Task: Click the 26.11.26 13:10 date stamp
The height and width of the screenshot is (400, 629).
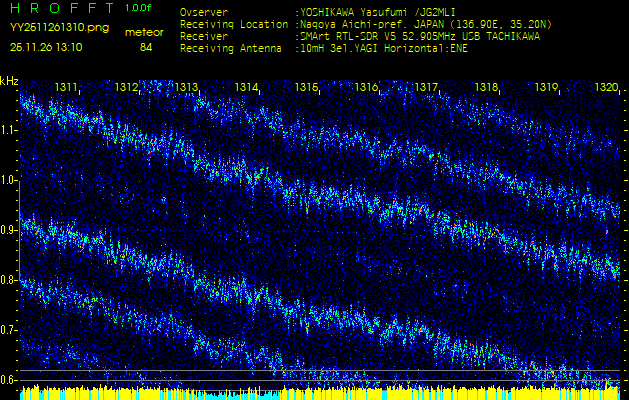Action: click(x=46, y=47)
